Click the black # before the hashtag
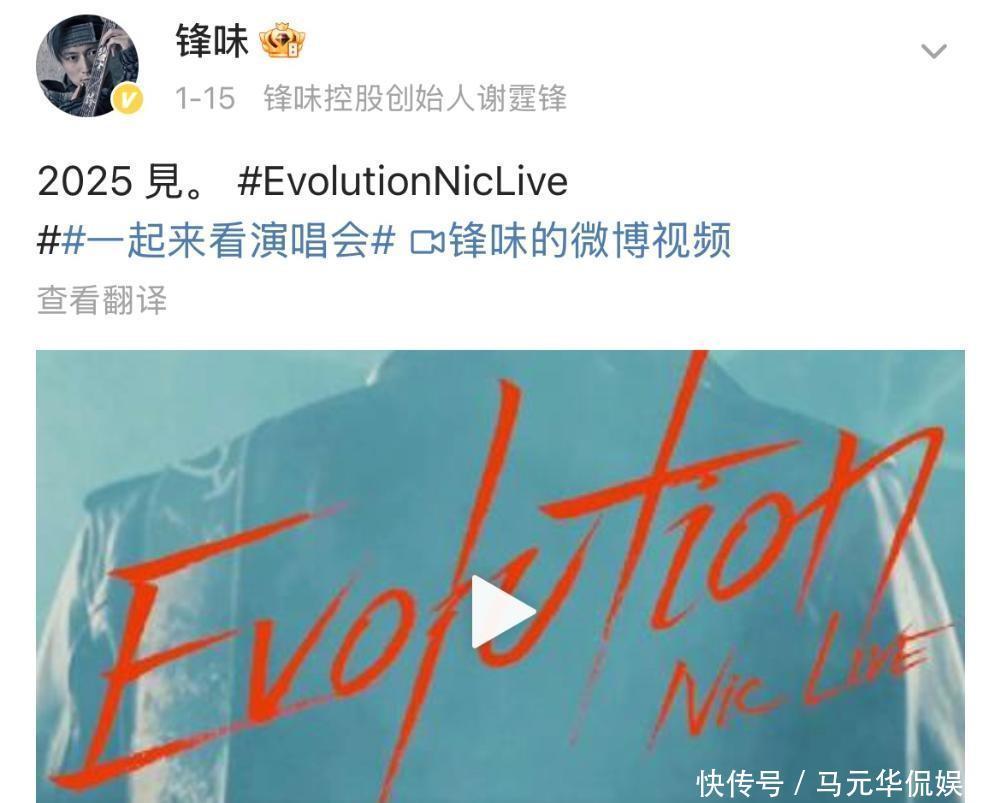Image resolution: width=1000 pixels, height=803 pixels. [48, 242]
